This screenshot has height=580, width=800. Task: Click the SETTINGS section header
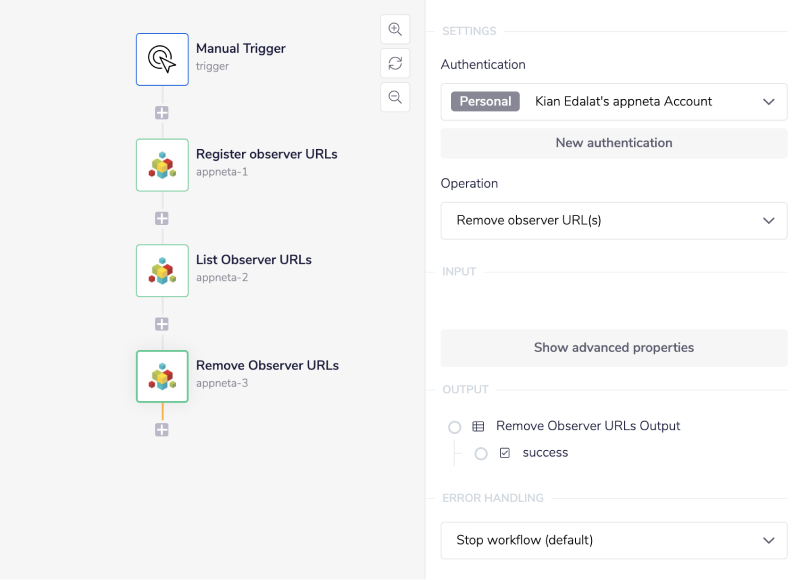coord(470,31)
